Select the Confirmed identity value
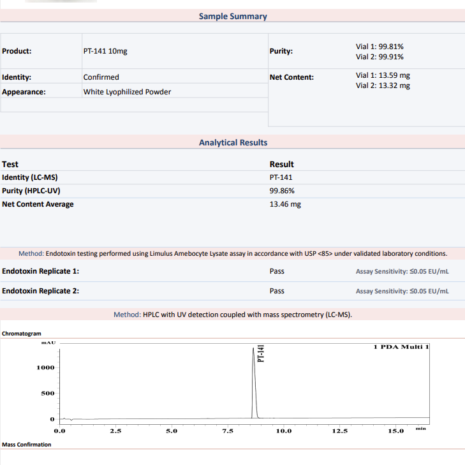The height and width of the screenshot is (465, 465). pyautogui.click(x=101, y=77)
